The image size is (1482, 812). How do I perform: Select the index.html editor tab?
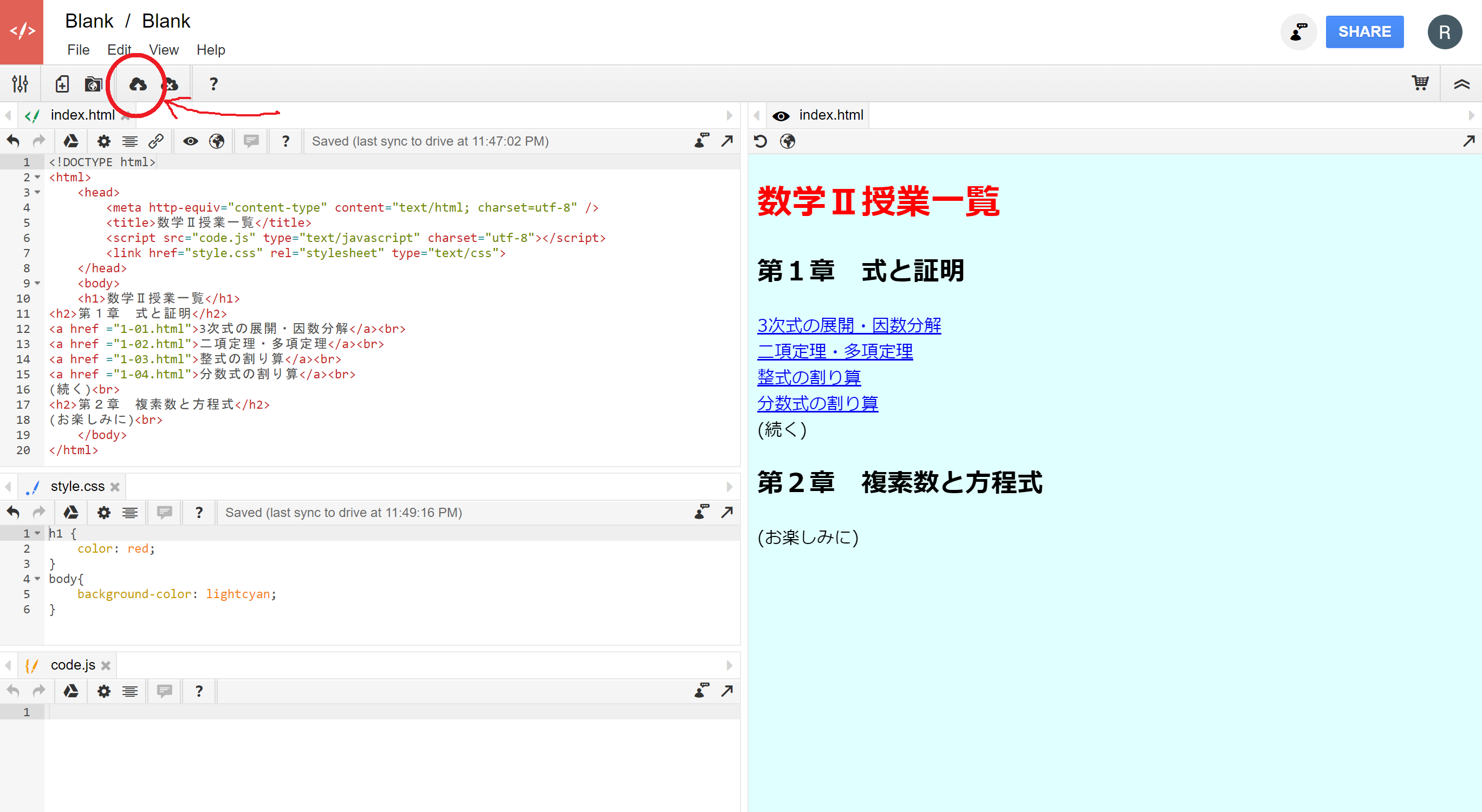[x=76, y=115]
